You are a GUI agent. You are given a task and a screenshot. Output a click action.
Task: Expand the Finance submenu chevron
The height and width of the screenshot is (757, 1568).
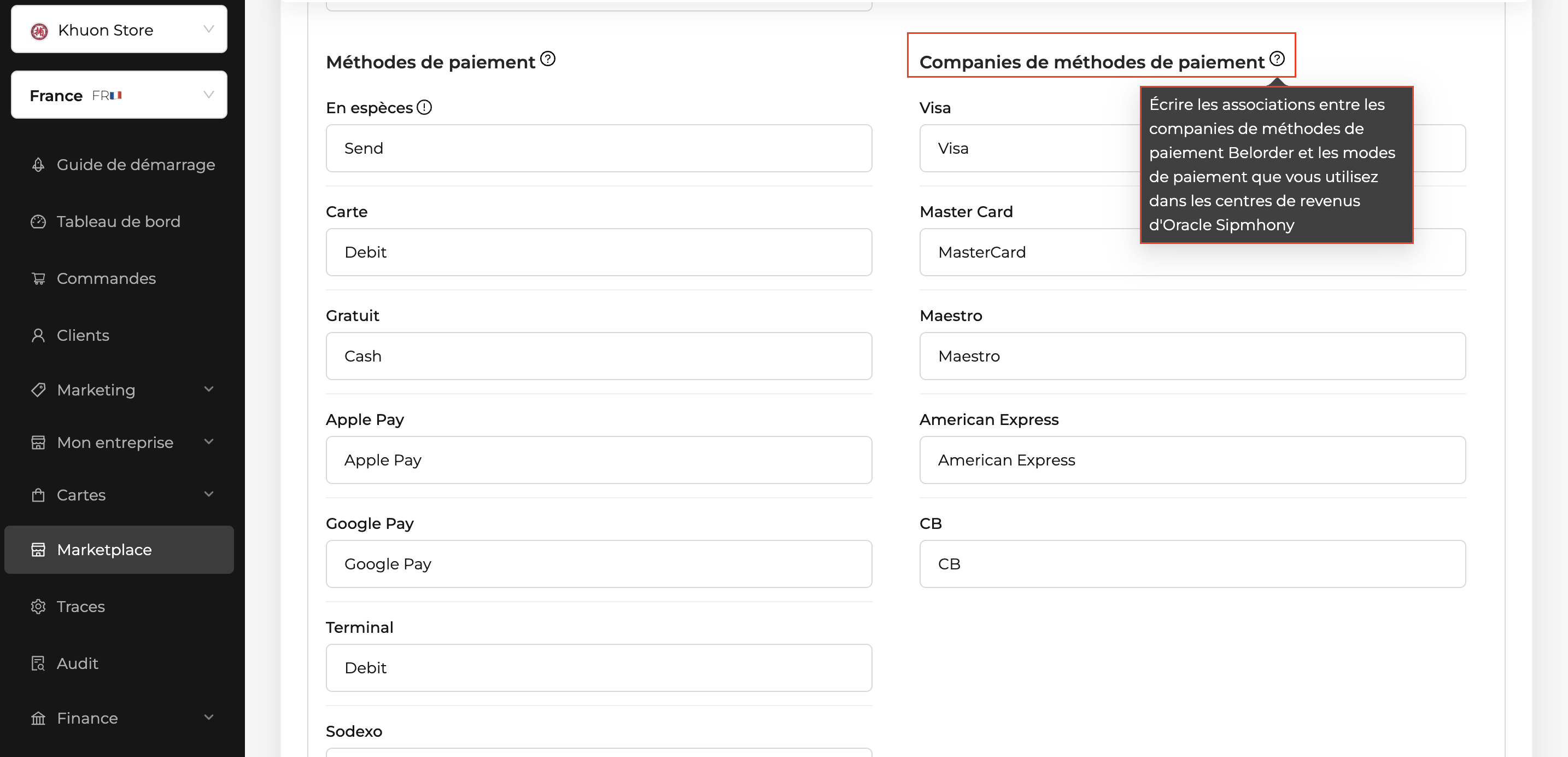point(209,717)
